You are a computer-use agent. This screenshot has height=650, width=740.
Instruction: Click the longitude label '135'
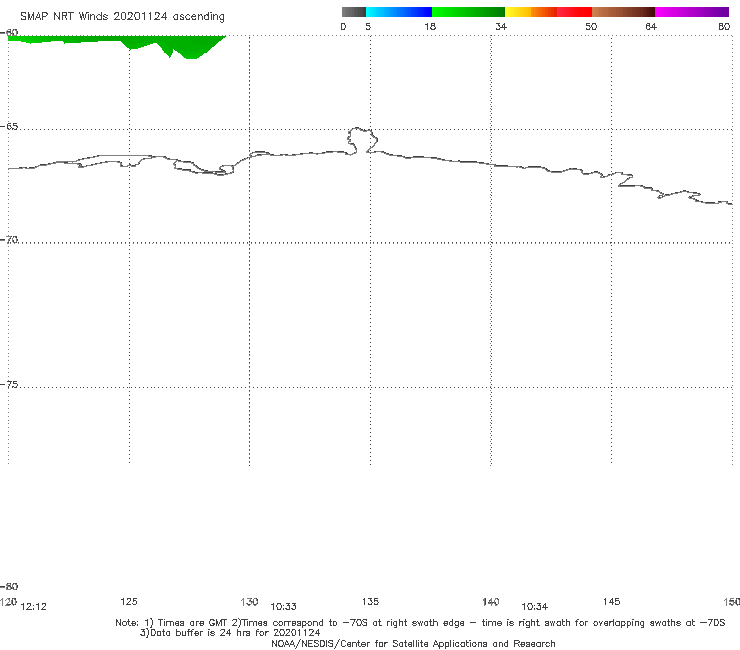[x=370, y=601]
